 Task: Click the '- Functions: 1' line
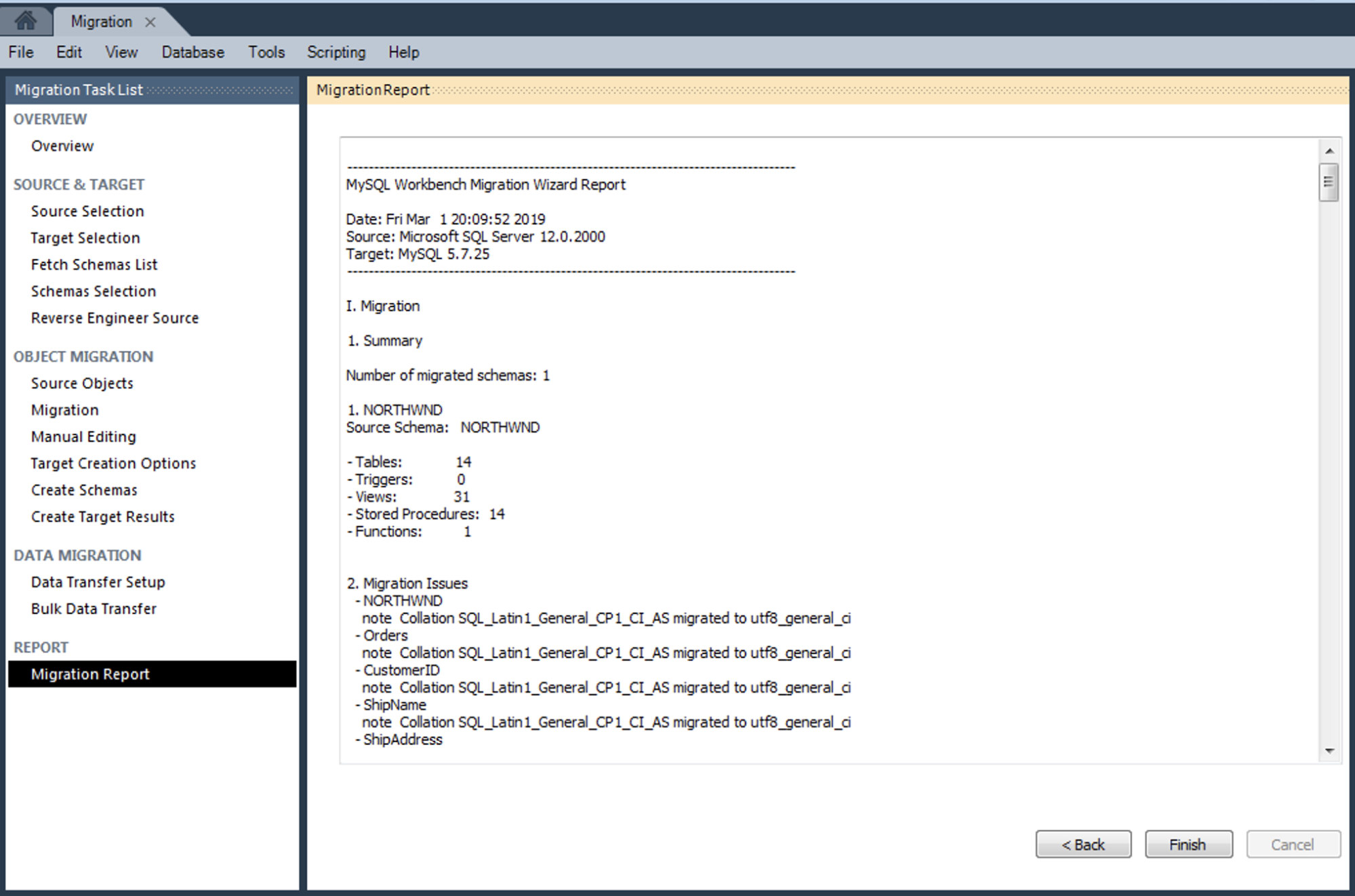click(408, 531)
